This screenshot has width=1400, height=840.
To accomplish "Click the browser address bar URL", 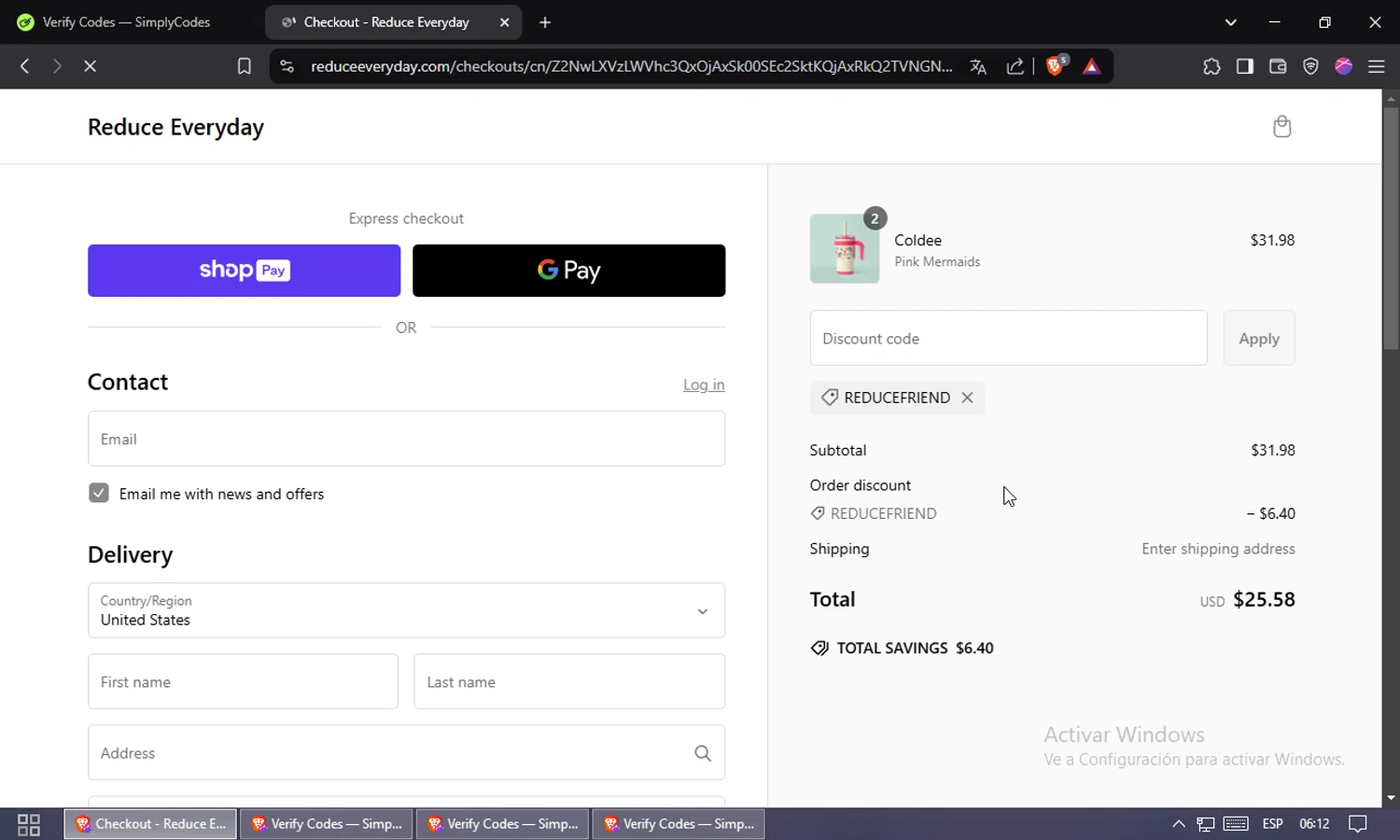I will tap(631, 66).
